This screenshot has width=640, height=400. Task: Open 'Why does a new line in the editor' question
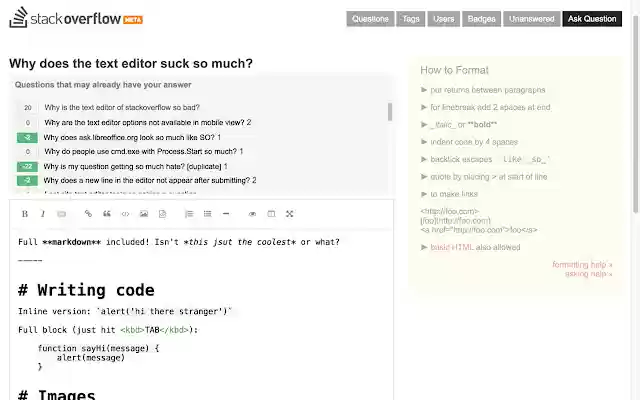tap(147, 180)
